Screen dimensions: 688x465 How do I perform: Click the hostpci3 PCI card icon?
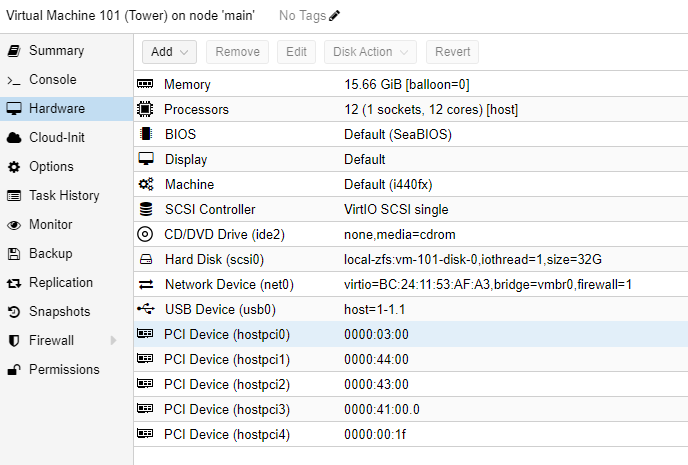tap(145, 408)
